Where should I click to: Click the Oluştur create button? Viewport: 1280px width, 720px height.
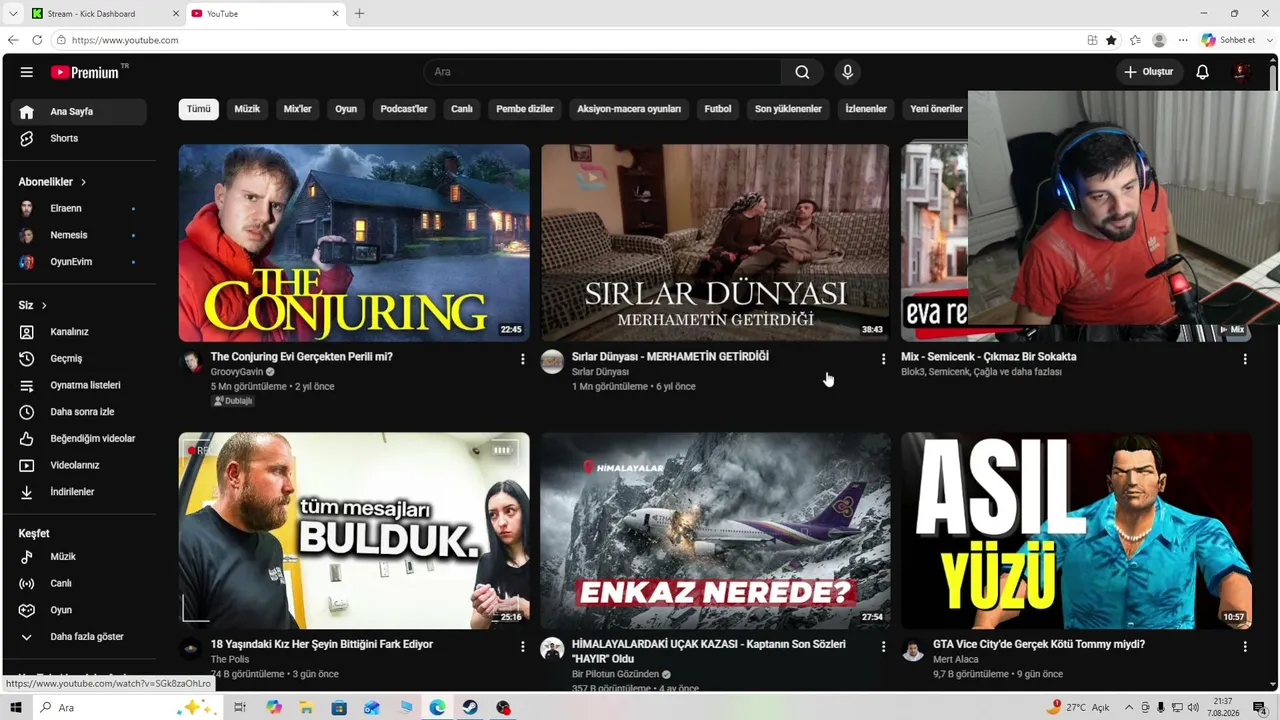(x=1148, y=72)
